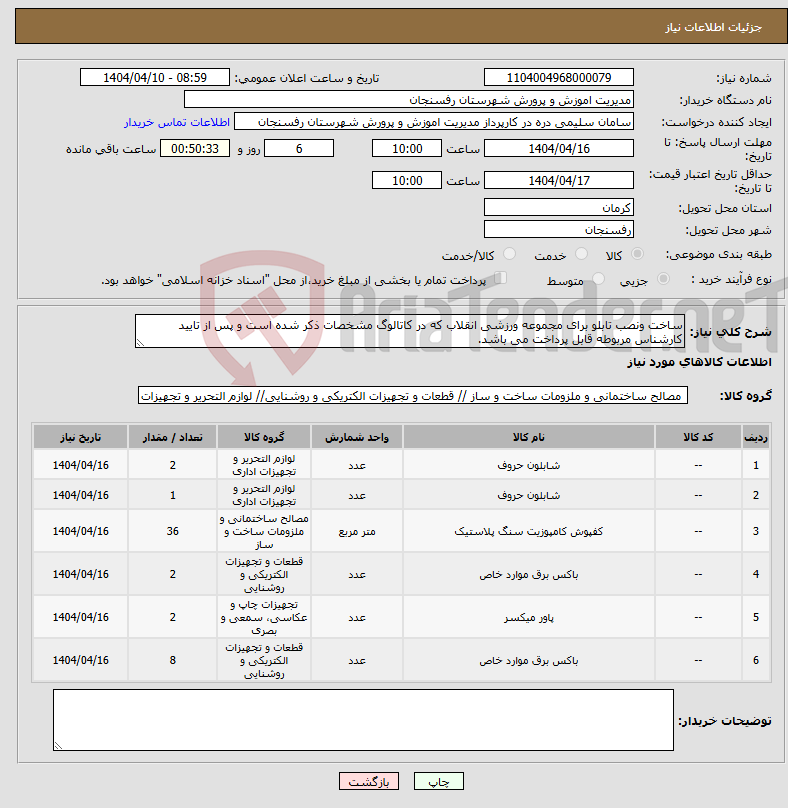
Task: Click the quantity 36 cell
Action: click(173, 531)
